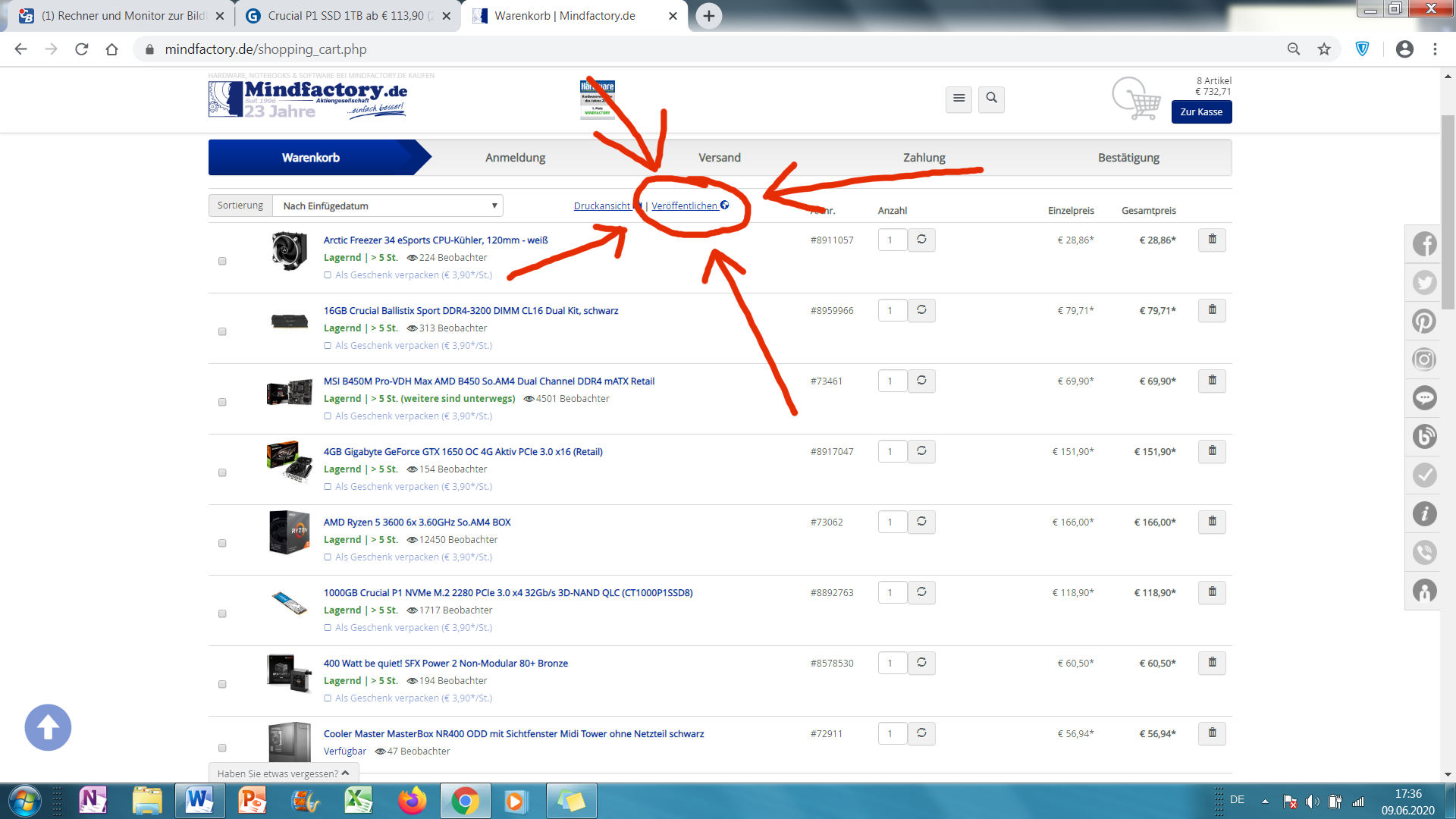Bookmark this page with the star icon
Viewport: 1456px width, 819px height.
[1324, 49]
